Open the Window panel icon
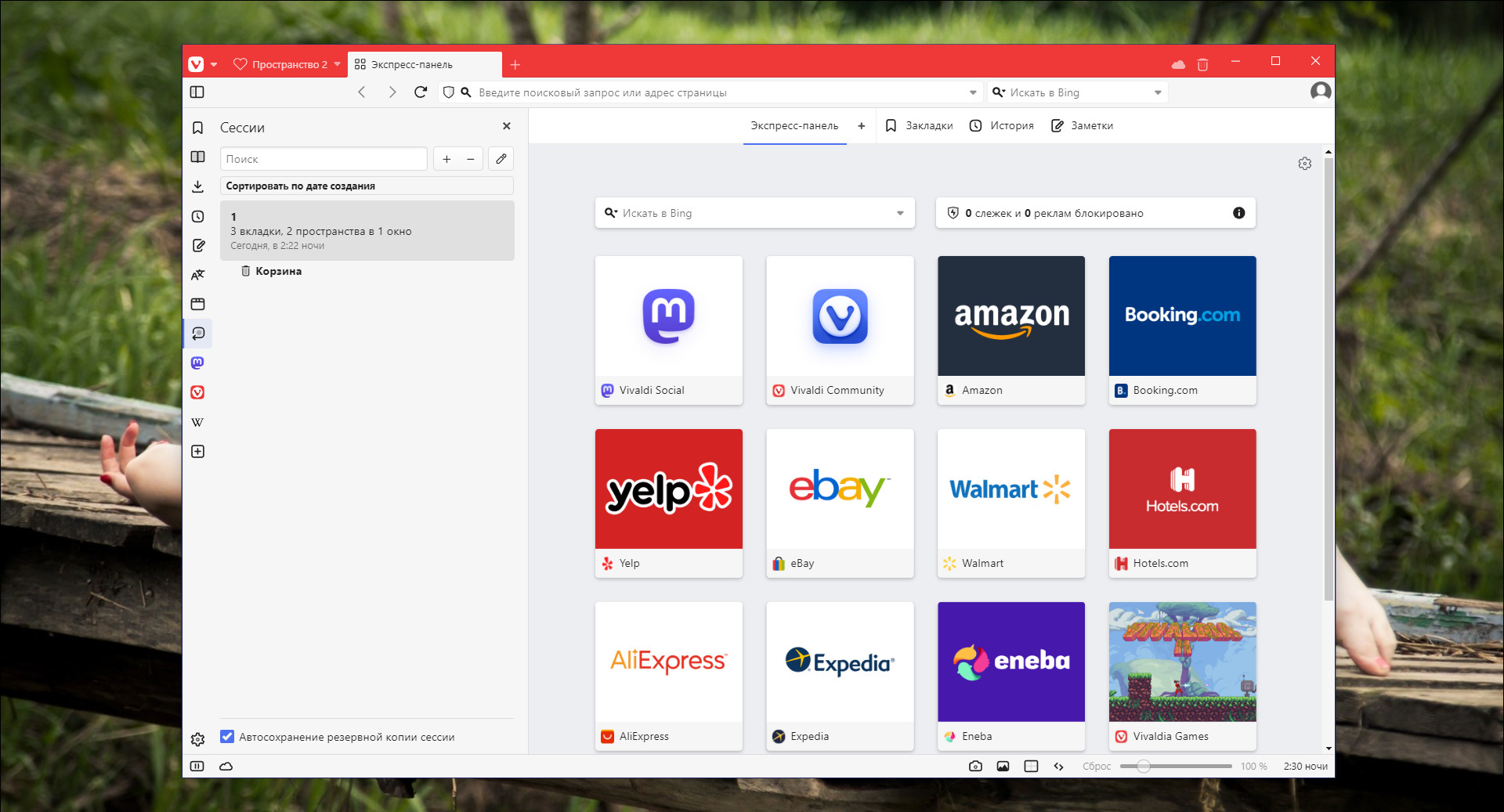This screenshot has height=812, width=1504. [x=197, y=304]
